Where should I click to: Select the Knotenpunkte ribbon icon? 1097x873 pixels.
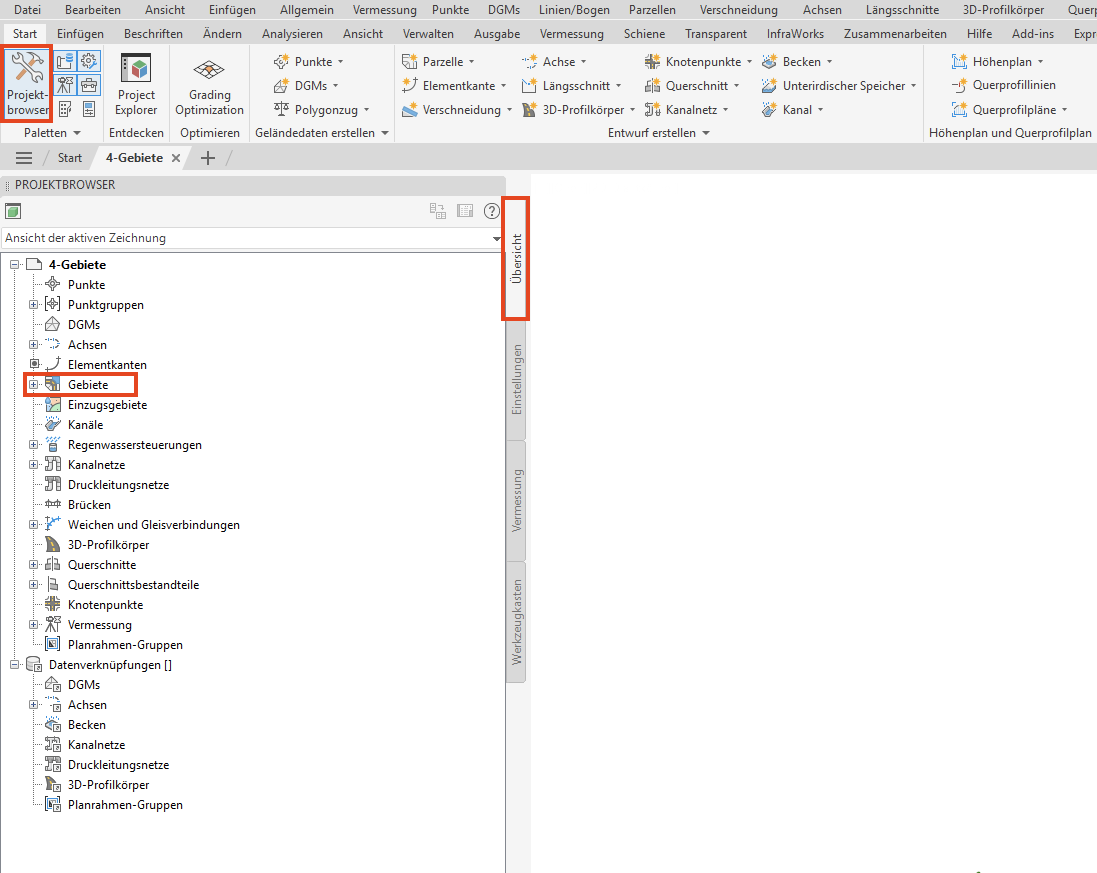pos(652,62)
